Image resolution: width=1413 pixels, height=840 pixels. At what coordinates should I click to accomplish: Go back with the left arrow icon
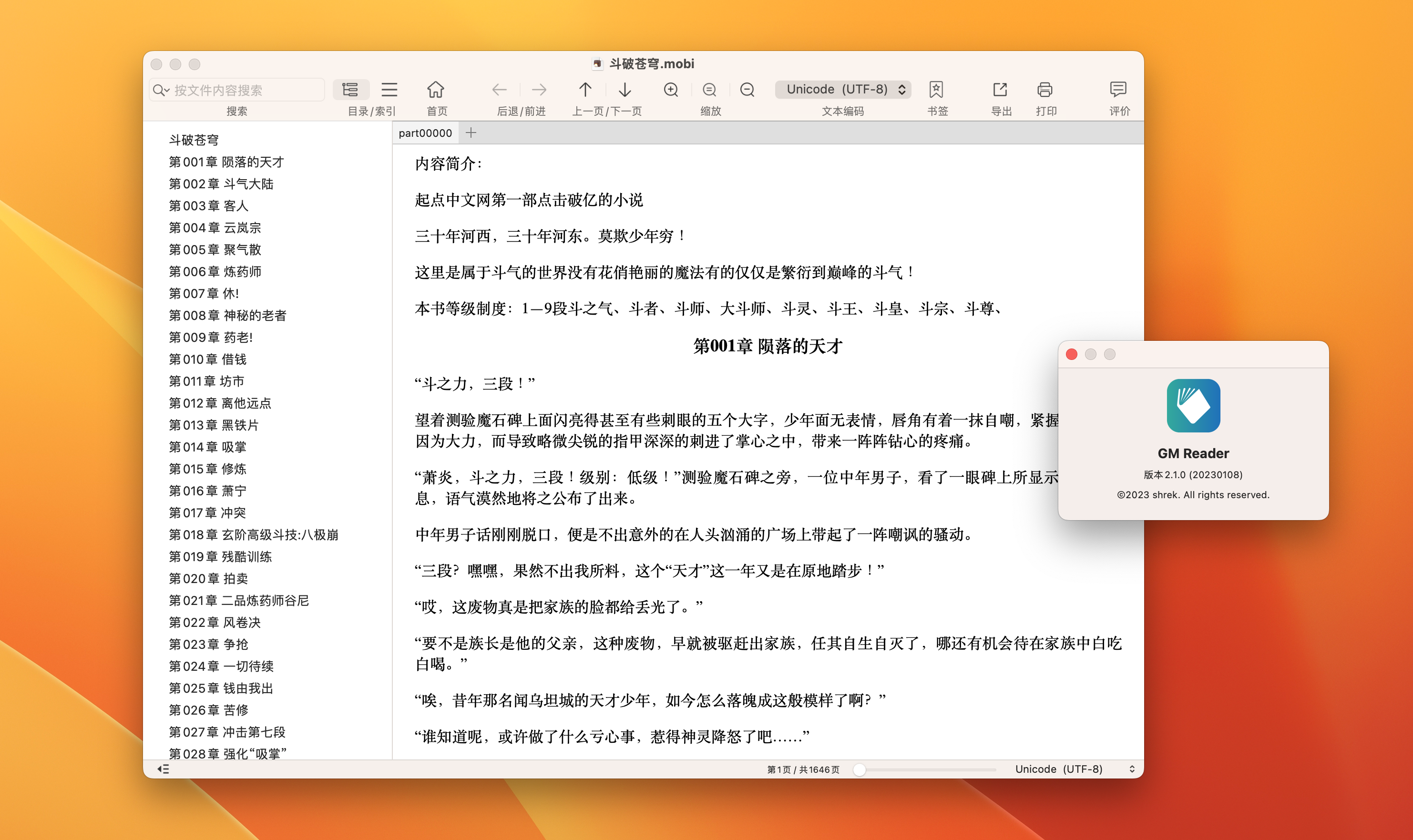pos(499,90)
